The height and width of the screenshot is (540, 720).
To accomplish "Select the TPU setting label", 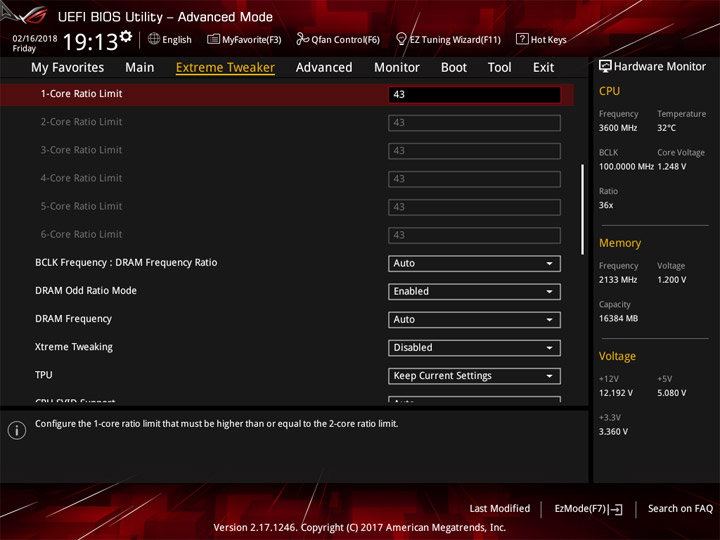I will (x=44, y=375).
